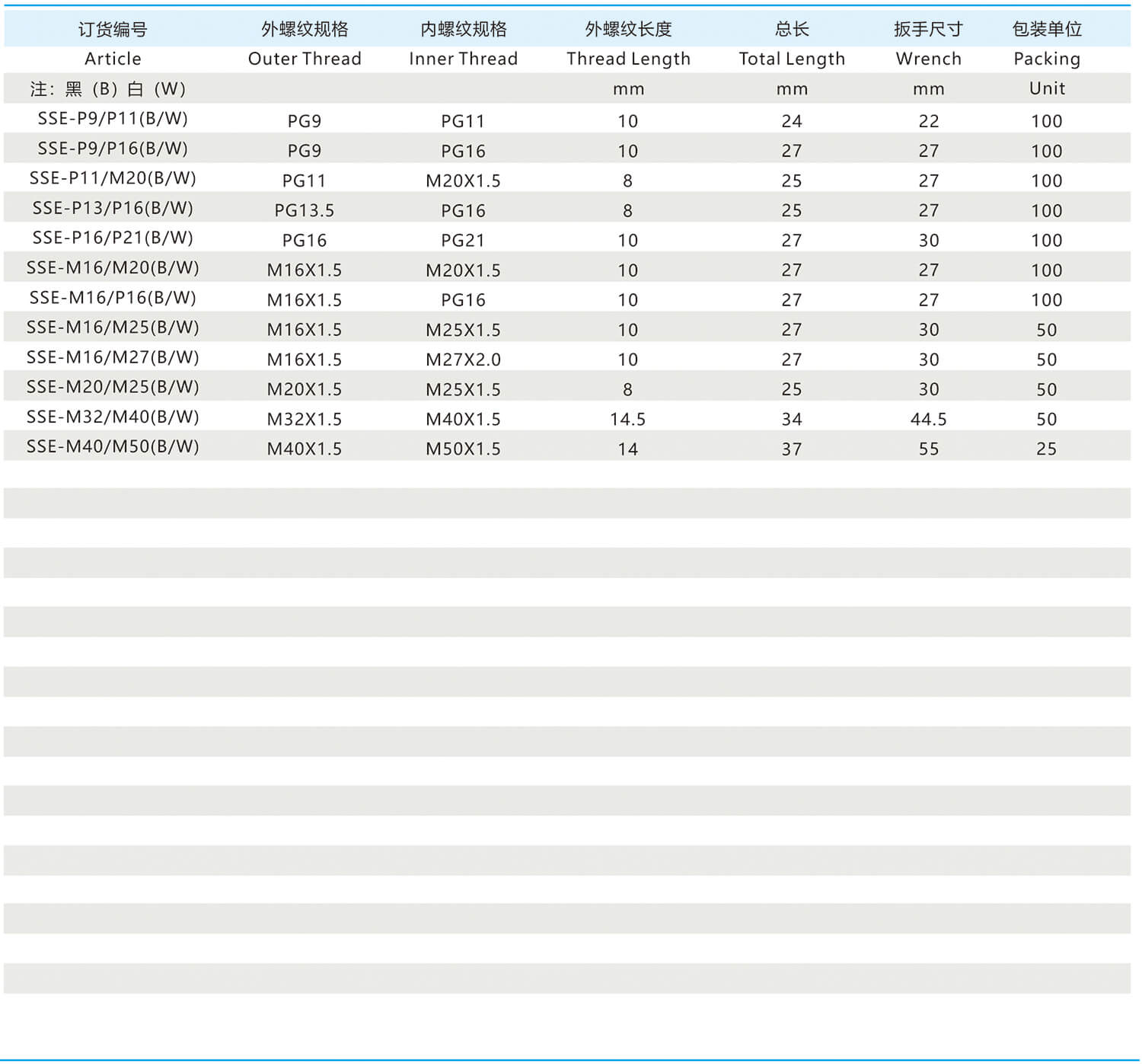Click the PG13.5 outer thread cell
This screenshot has width=1142, height=1064.
click(x=305, y=211)
